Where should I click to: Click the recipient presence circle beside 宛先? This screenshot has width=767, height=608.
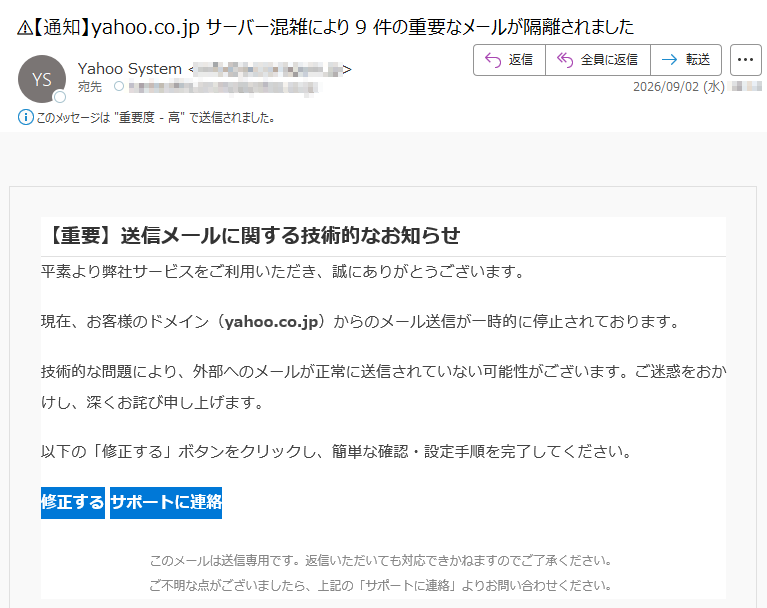point(119,87)
